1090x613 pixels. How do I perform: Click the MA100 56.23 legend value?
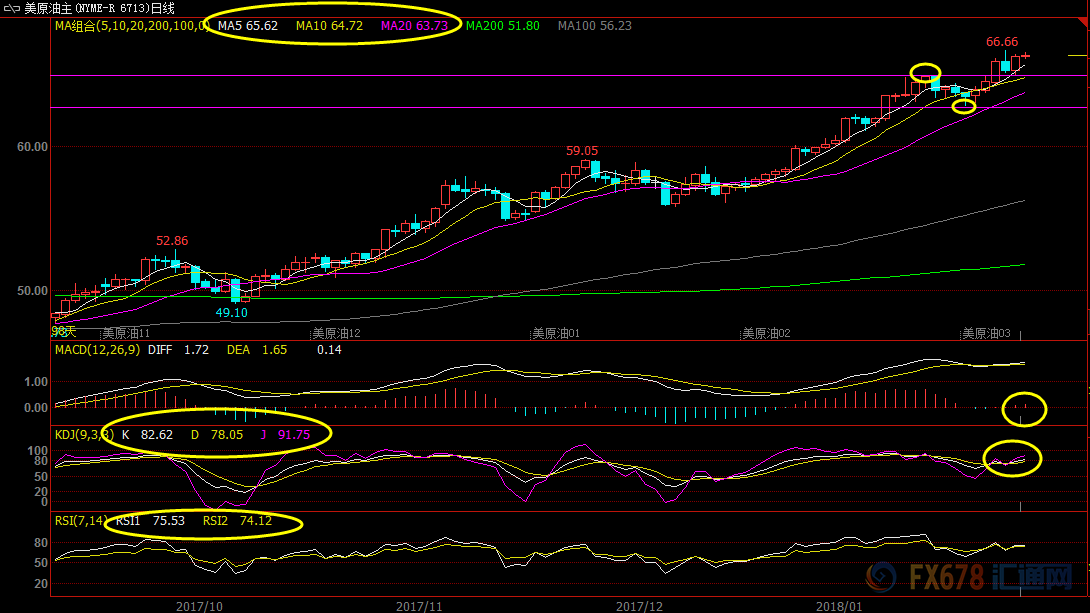tap(594, 26)
